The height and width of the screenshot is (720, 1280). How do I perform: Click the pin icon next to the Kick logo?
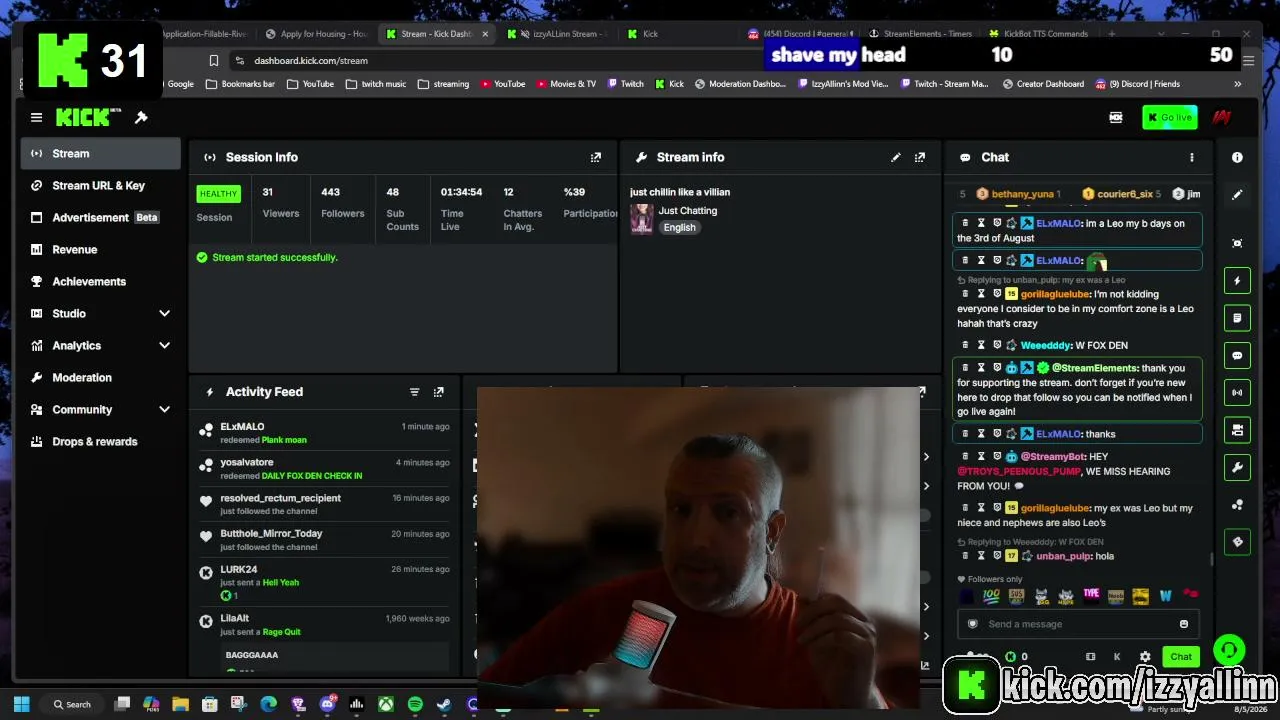tap(141, 118)
